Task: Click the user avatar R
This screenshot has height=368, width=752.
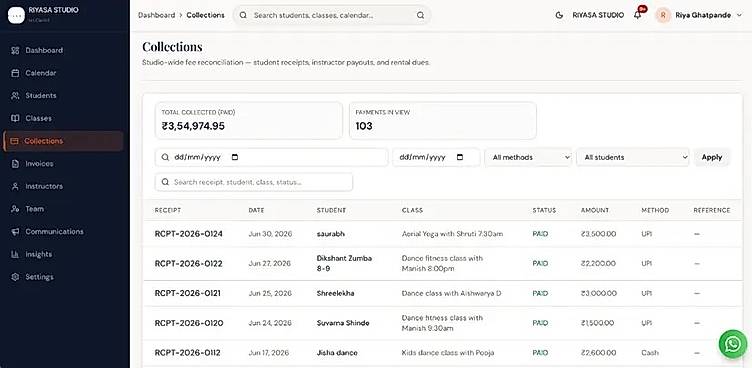Action: pos(663,15)
